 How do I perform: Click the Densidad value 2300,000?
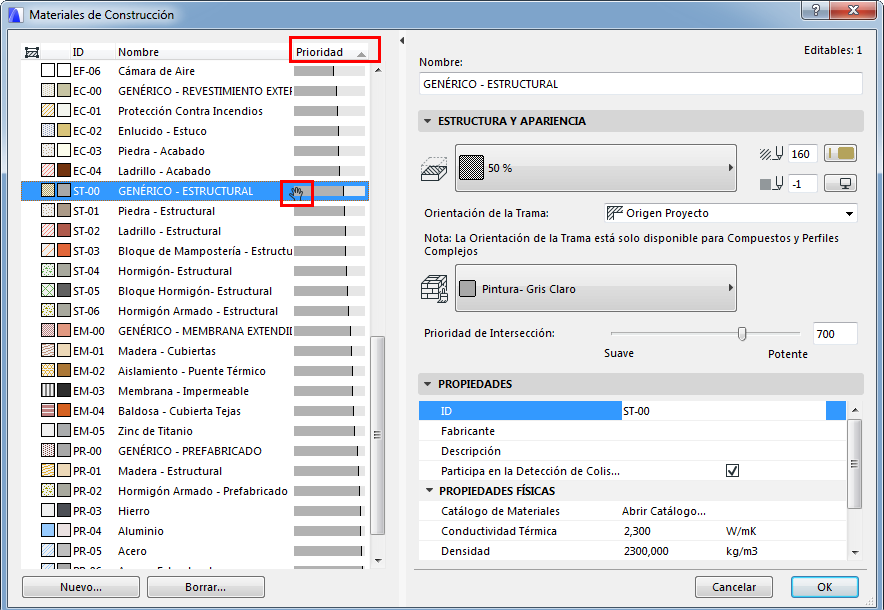[x=646, y=551]
